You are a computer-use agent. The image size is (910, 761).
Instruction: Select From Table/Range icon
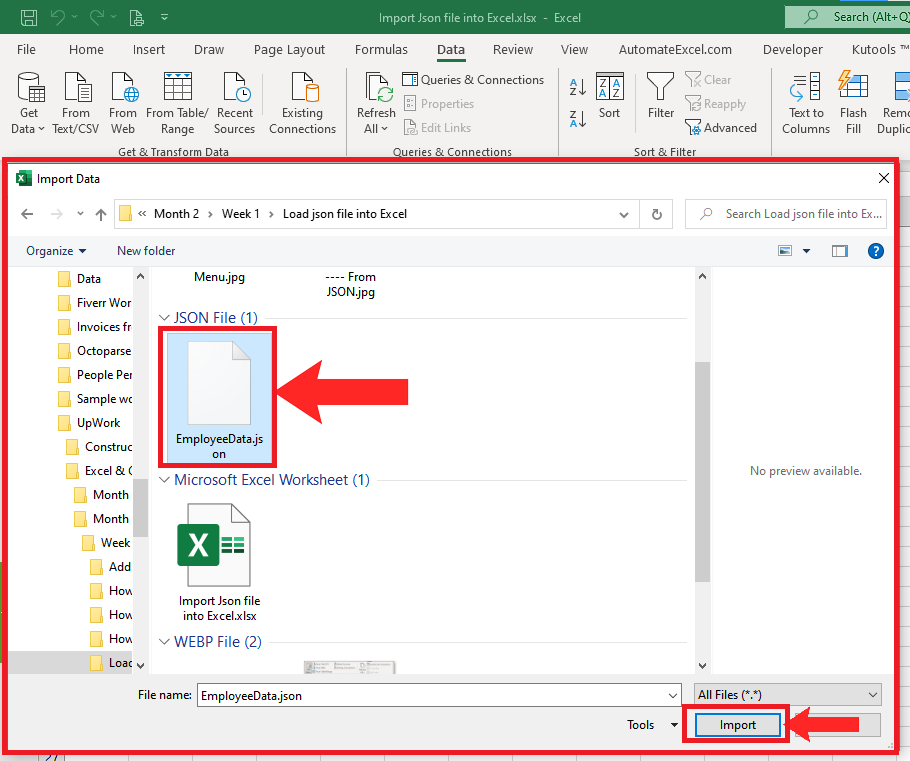coord(177,103)
